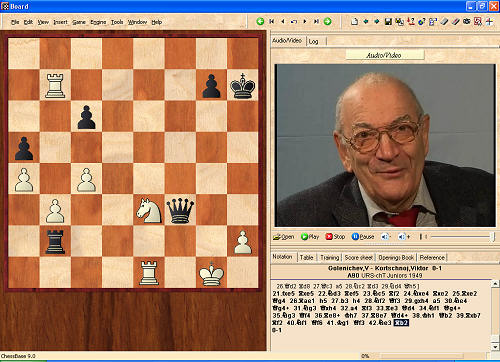Select the Table tab
The image size is (500, 362).
(x=306, y=257)
